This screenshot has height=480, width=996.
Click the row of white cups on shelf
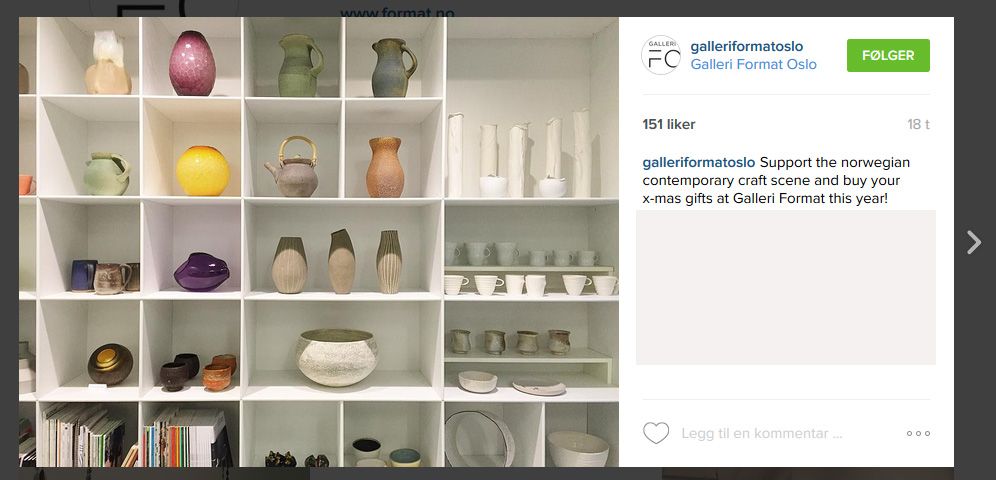point(530,284)
